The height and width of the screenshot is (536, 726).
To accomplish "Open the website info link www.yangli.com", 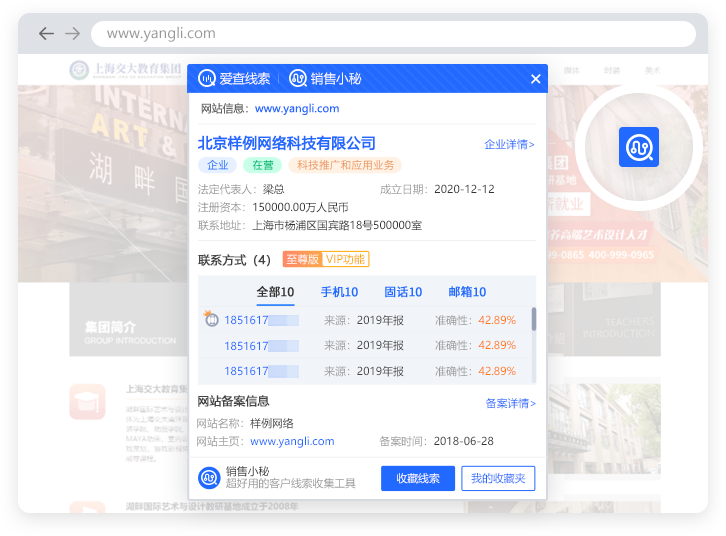I will pyautogui.click(x=297, y=108).
